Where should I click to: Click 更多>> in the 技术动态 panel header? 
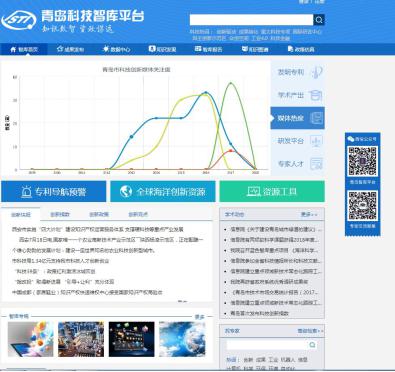[309, 214]
